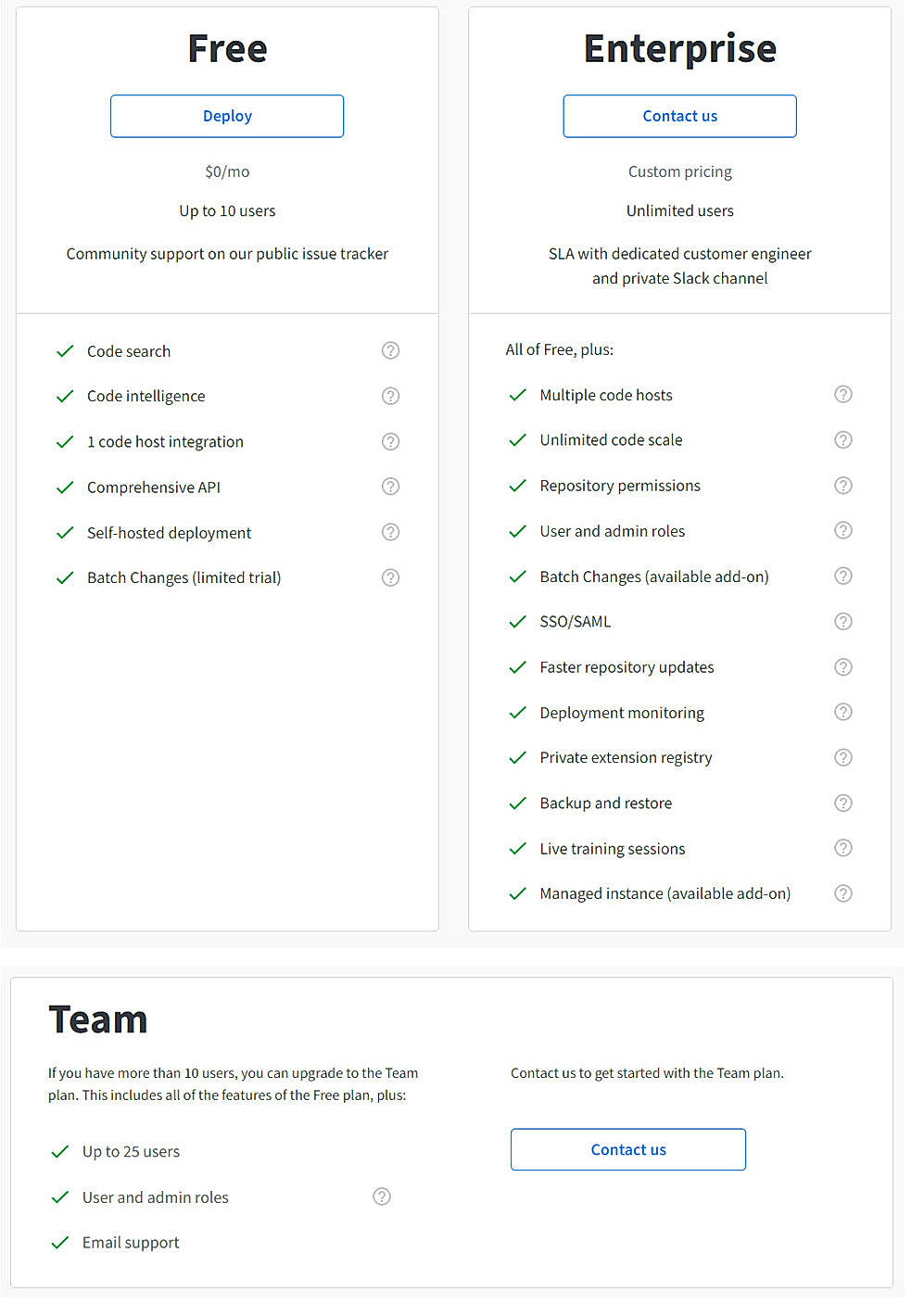Click the Backup and restore question mark
This screenshot has width=924, height=1304.
coord(843,803)
